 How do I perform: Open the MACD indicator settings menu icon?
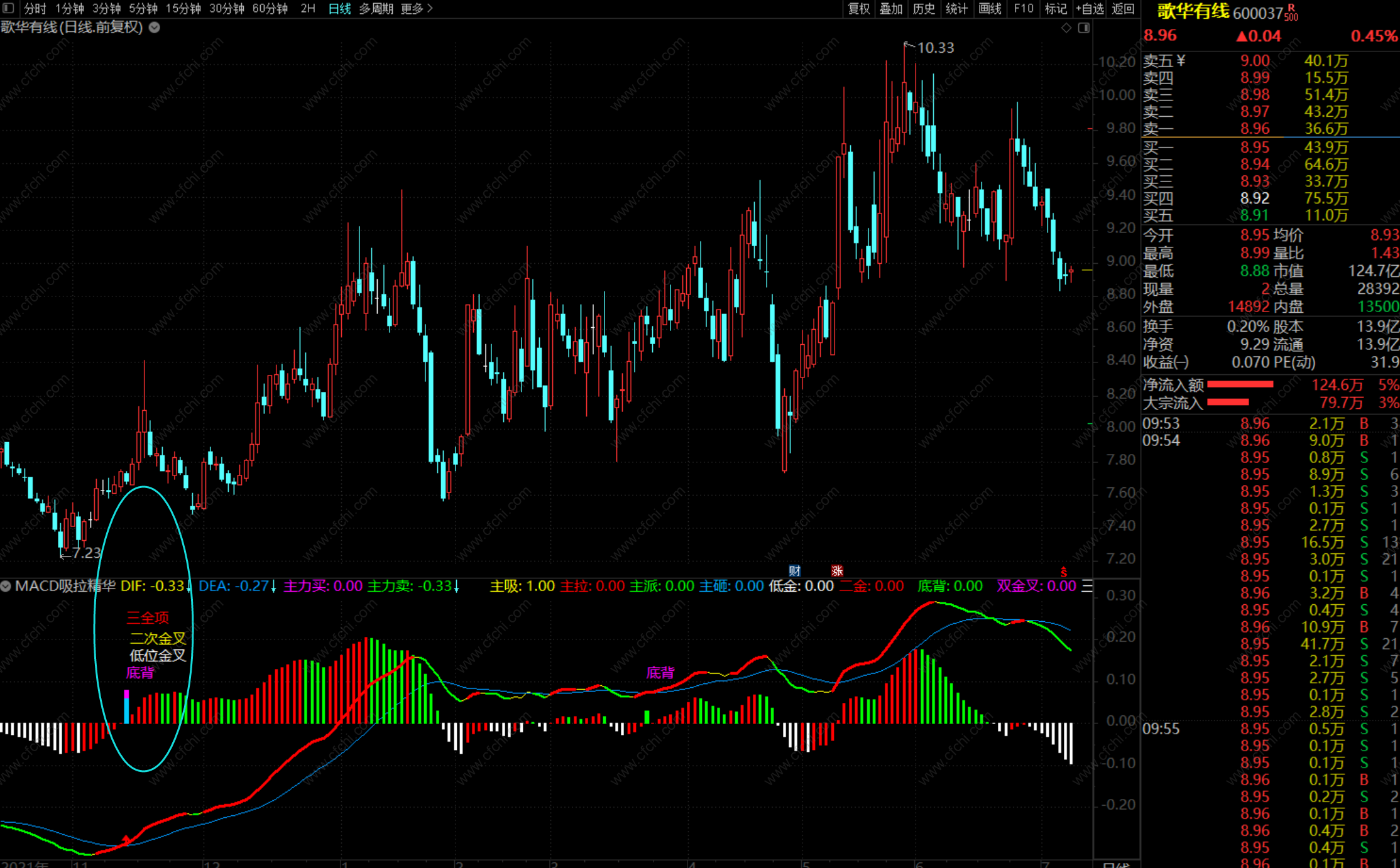pos(1087,587)
